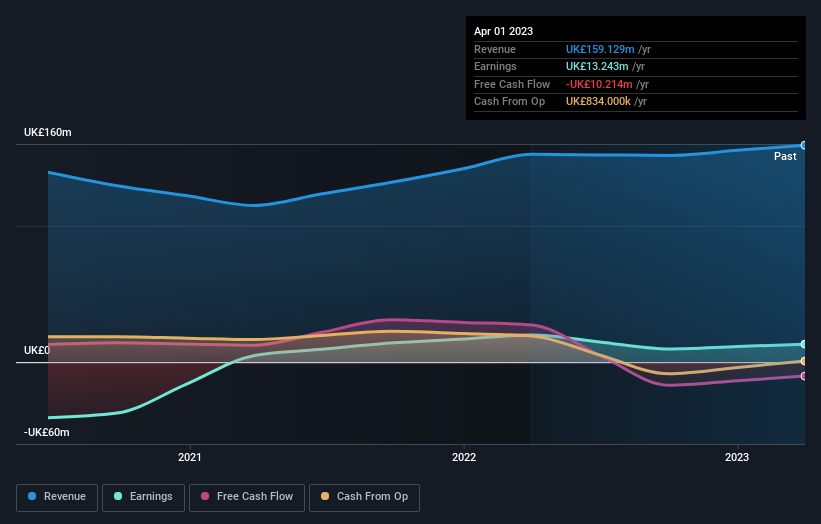Click the UK£834.000k cash from op value

click(598, 102)
